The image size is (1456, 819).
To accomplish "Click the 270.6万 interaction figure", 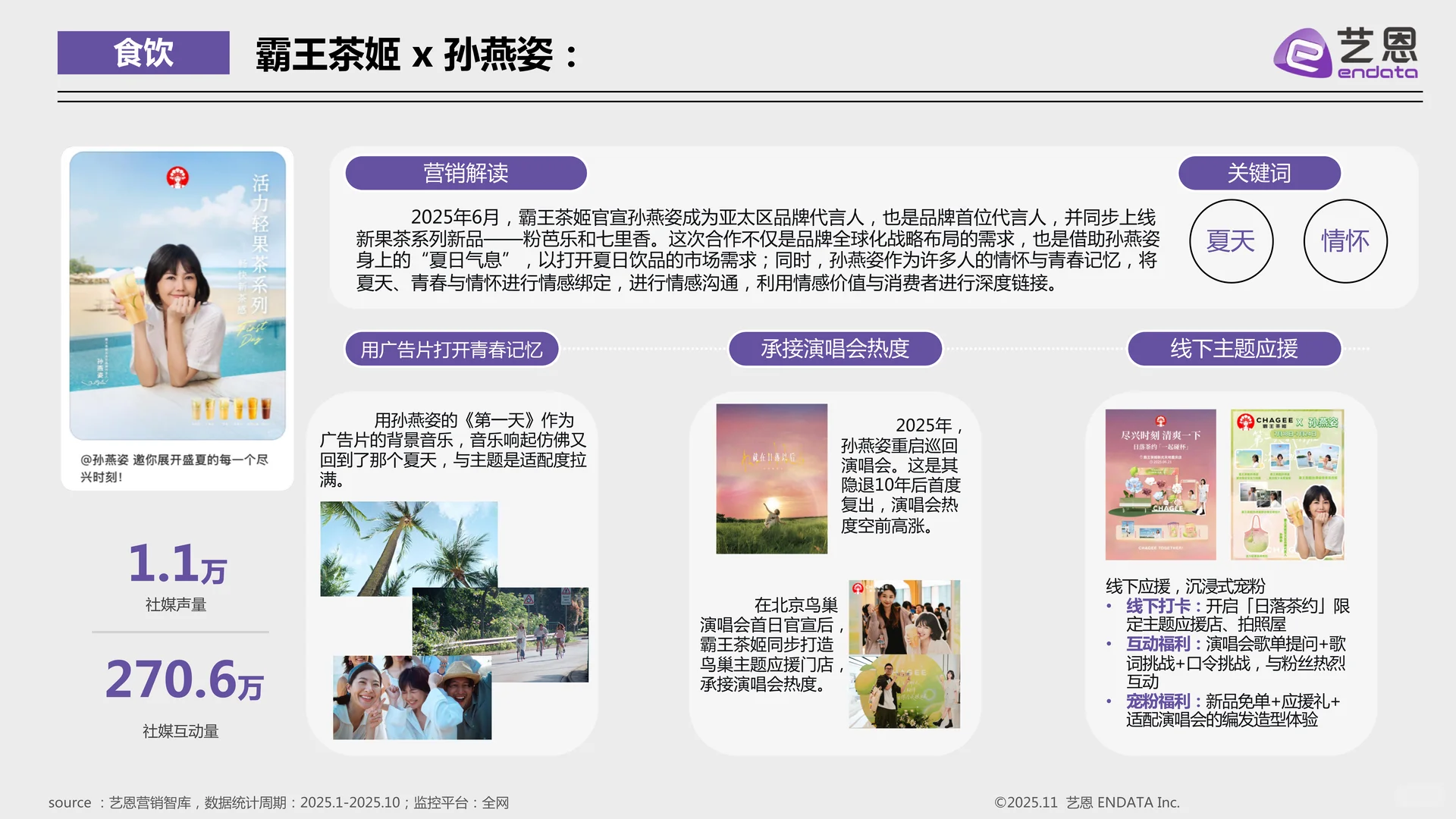I will point(184,679).
